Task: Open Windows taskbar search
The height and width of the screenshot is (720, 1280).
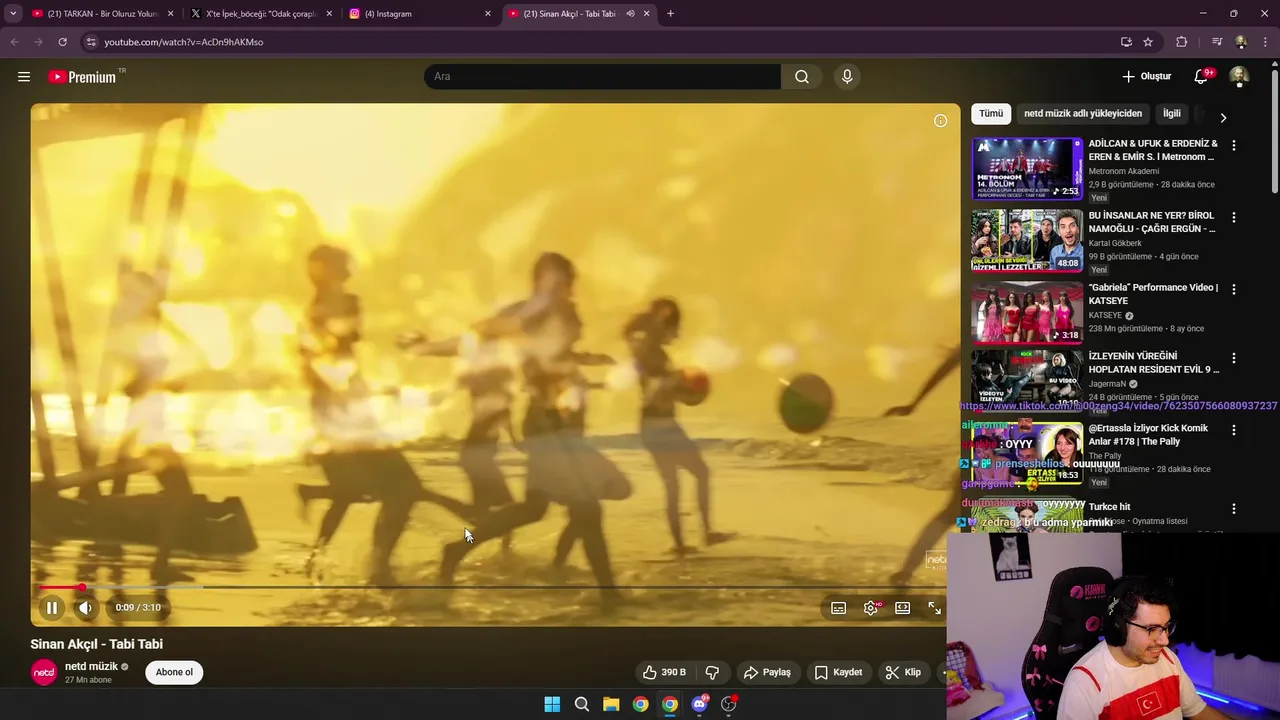Action: 582,704
